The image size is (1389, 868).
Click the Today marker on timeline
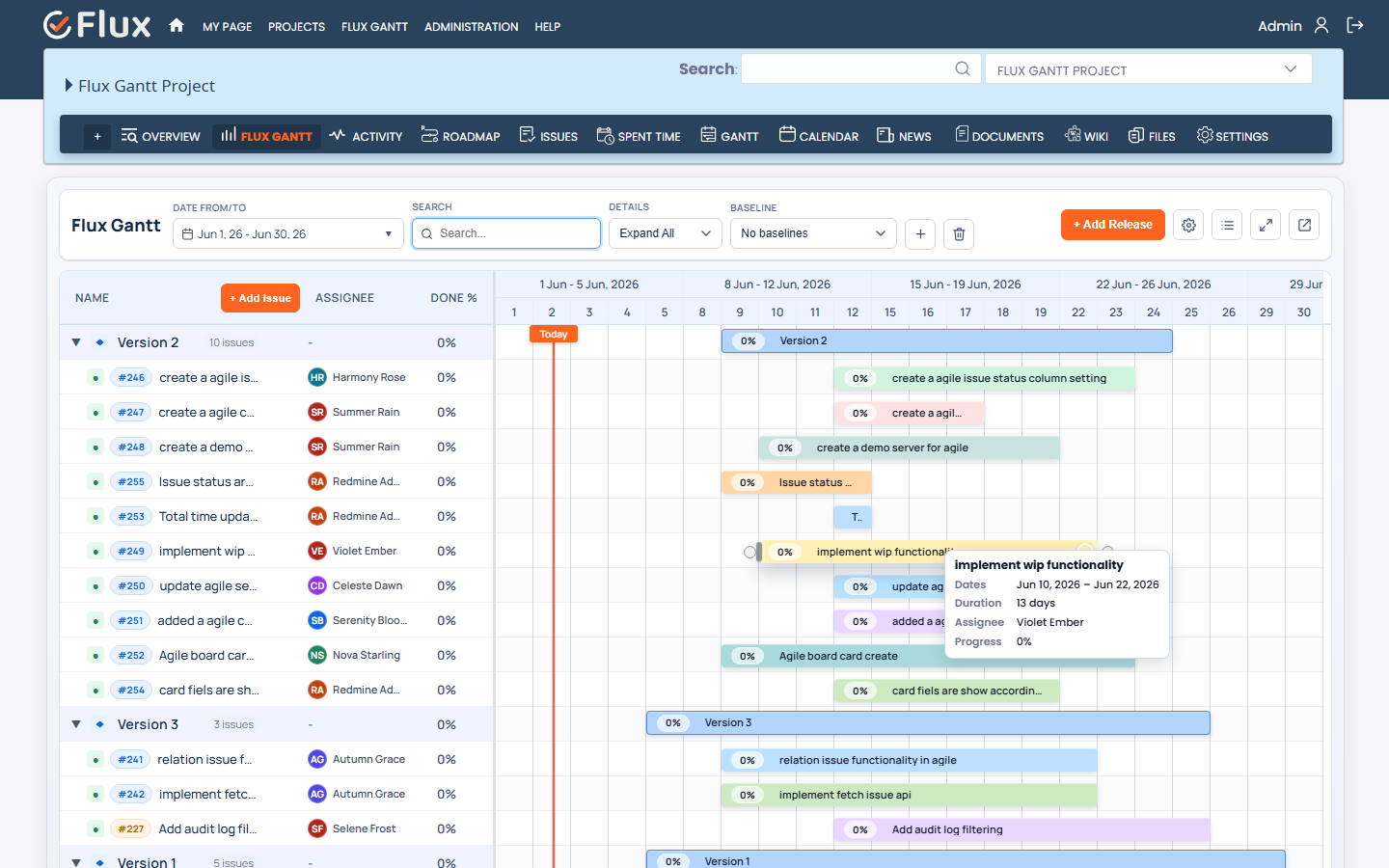(553, 334)
